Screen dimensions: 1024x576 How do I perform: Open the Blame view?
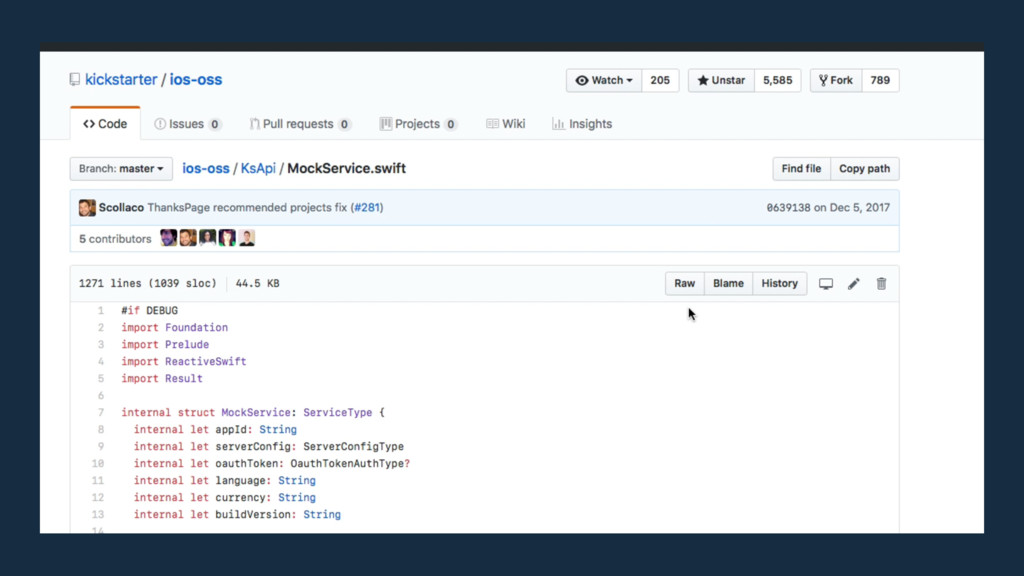click(x=728, y=283)
